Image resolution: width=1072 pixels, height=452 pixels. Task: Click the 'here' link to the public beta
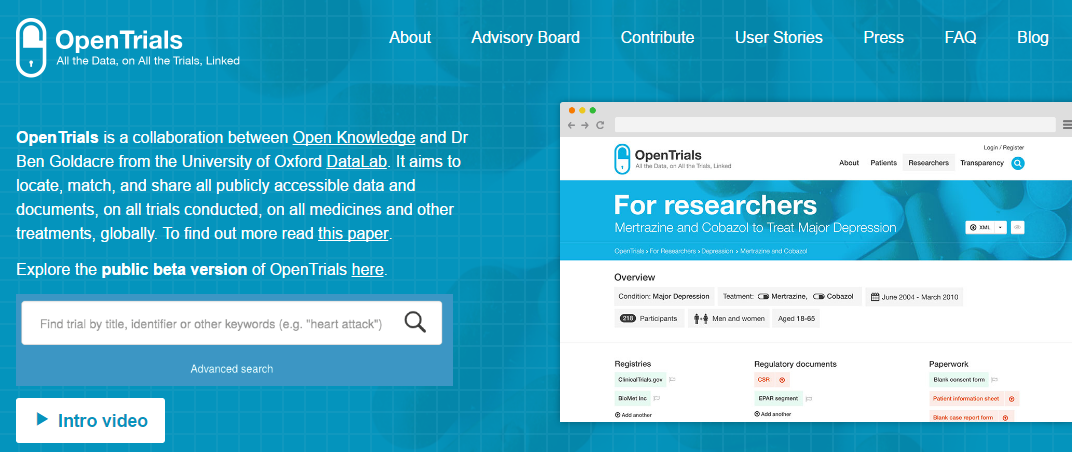pos(367,269)
